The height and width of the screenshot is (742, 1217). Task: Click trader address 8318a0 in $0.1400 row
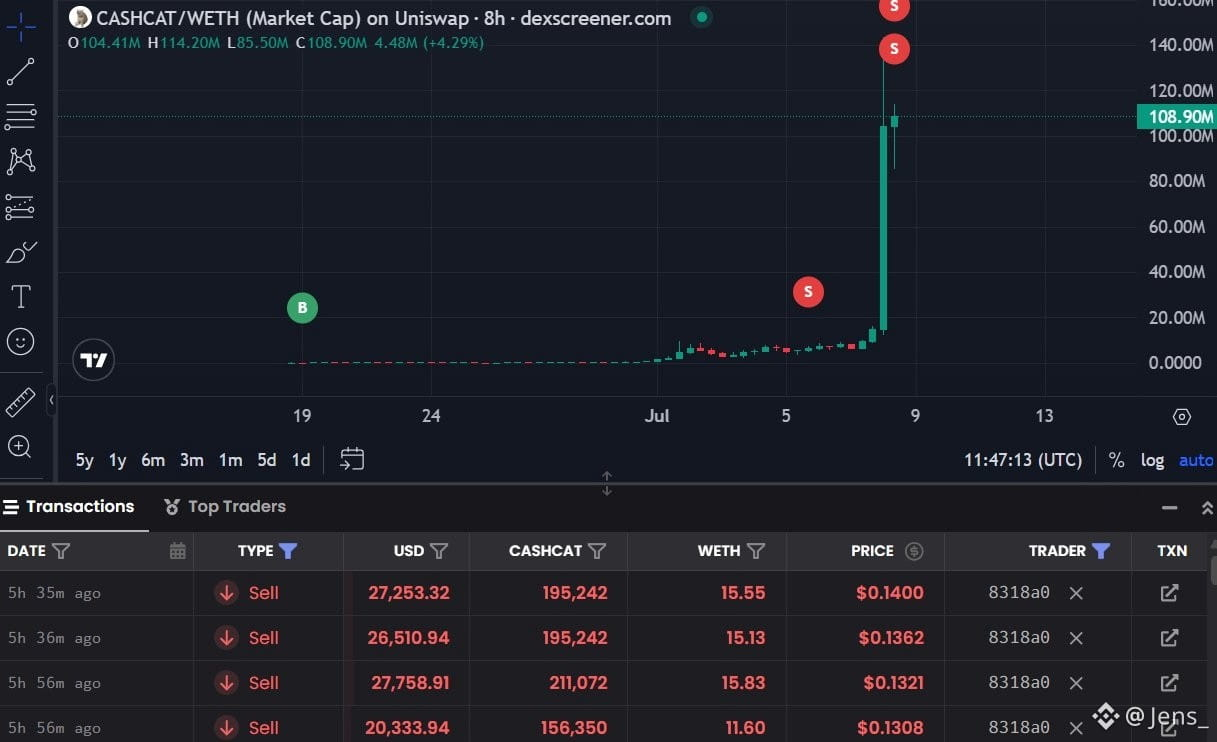[x=1019, y=593]
